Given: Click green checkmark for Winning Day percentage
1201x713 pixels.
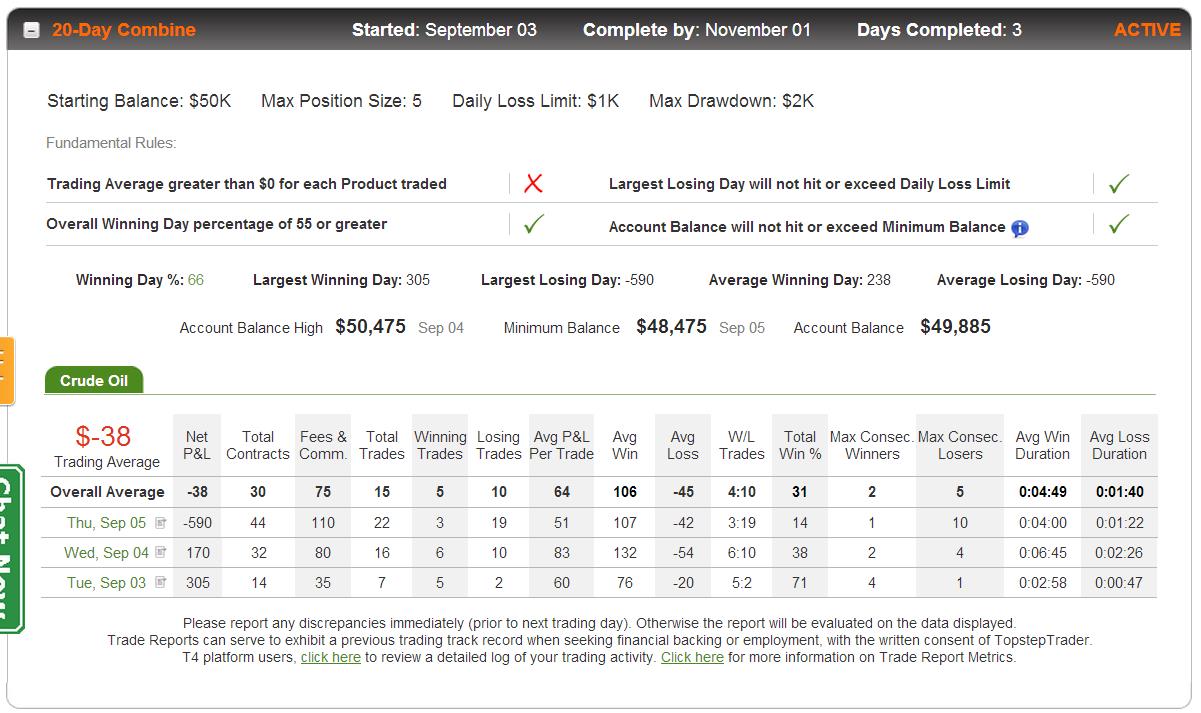Looking at the screenshot, I should 534,224.
